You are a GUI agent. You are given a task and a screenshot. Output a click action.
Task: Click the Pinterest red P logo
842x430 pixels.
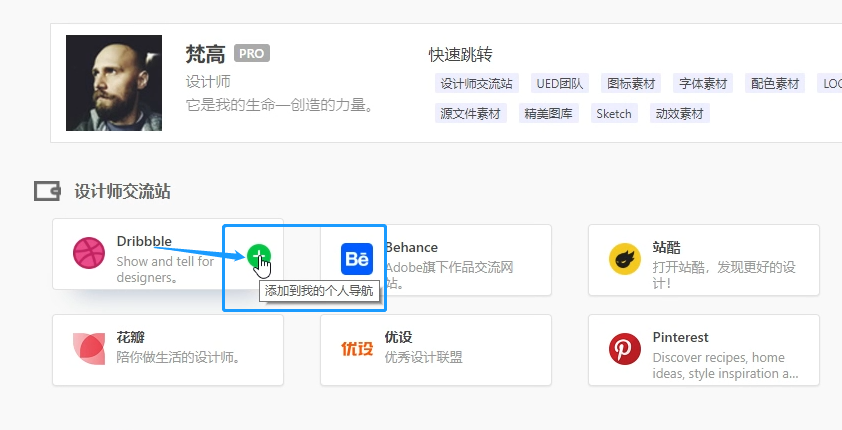pyautogui.click(x=625, y=349)
